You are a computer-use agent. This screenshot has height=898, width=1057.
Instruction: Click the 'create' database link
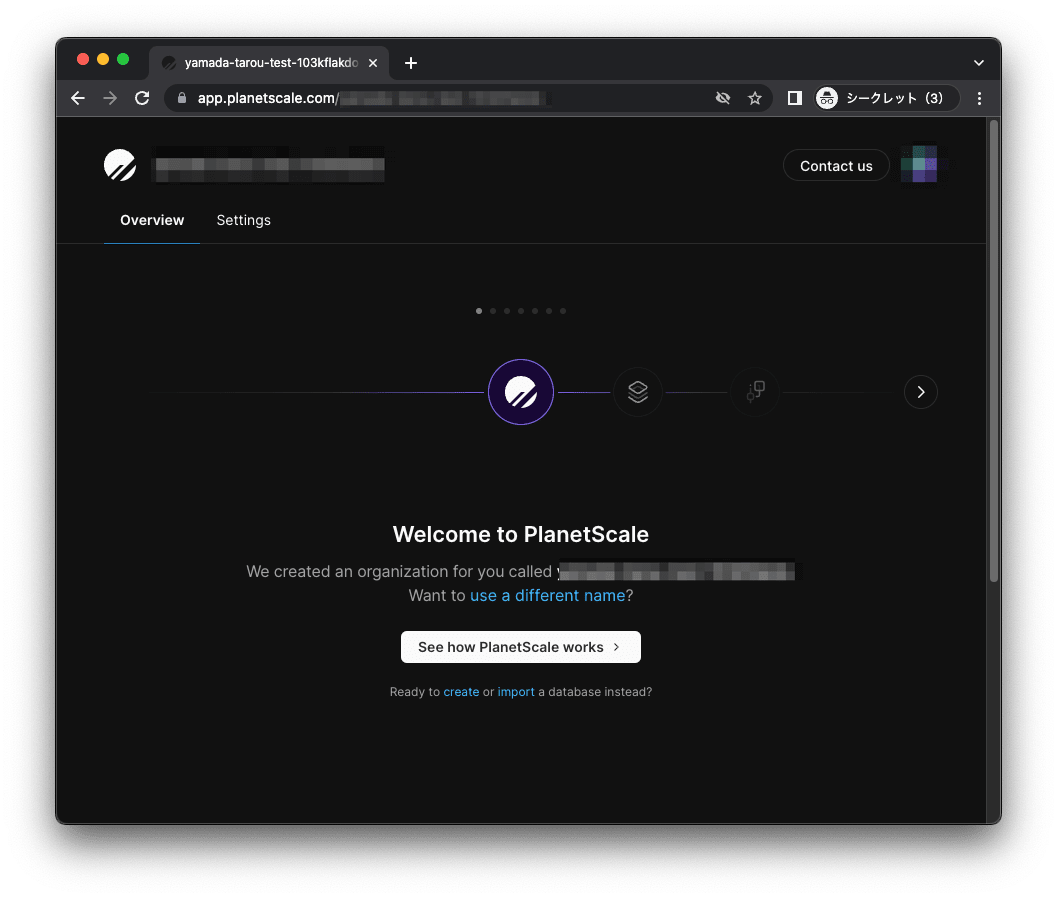(461, 692)
